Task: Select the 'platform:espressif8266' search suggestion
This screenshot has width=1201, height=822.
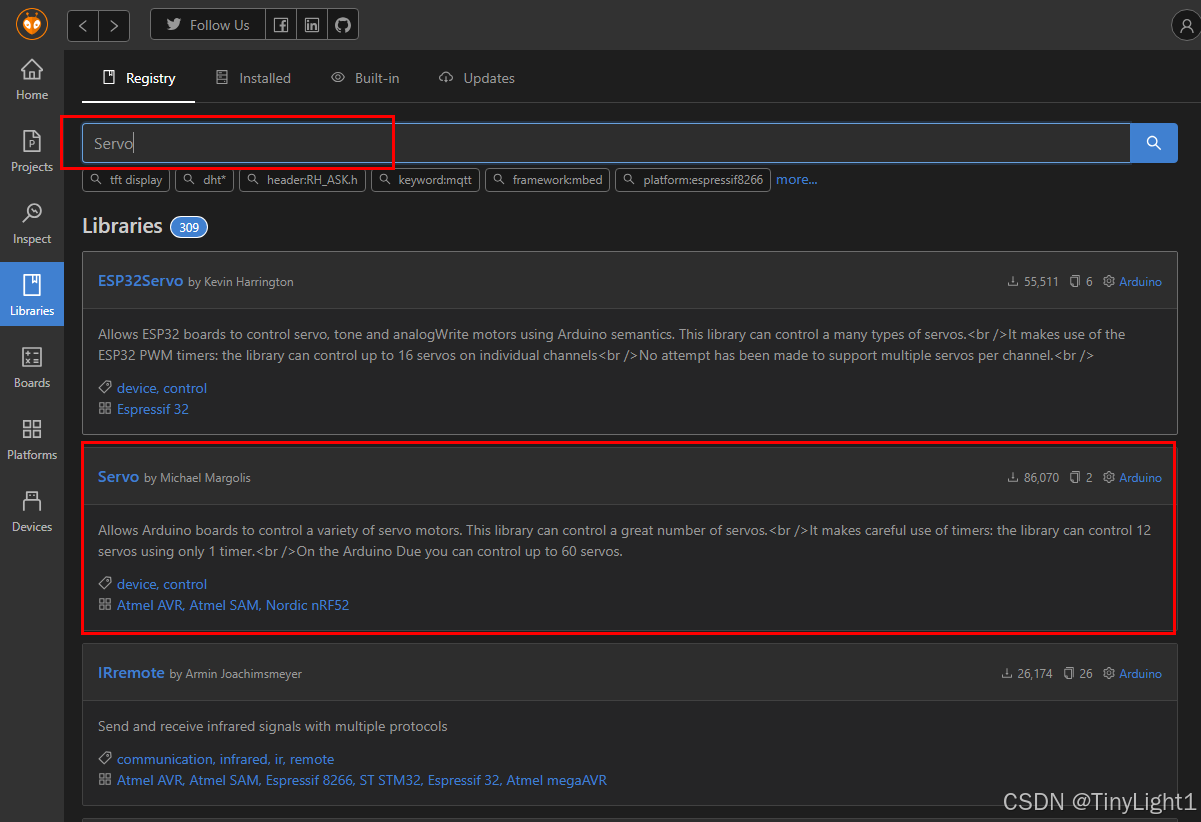Action: [693, 180]
